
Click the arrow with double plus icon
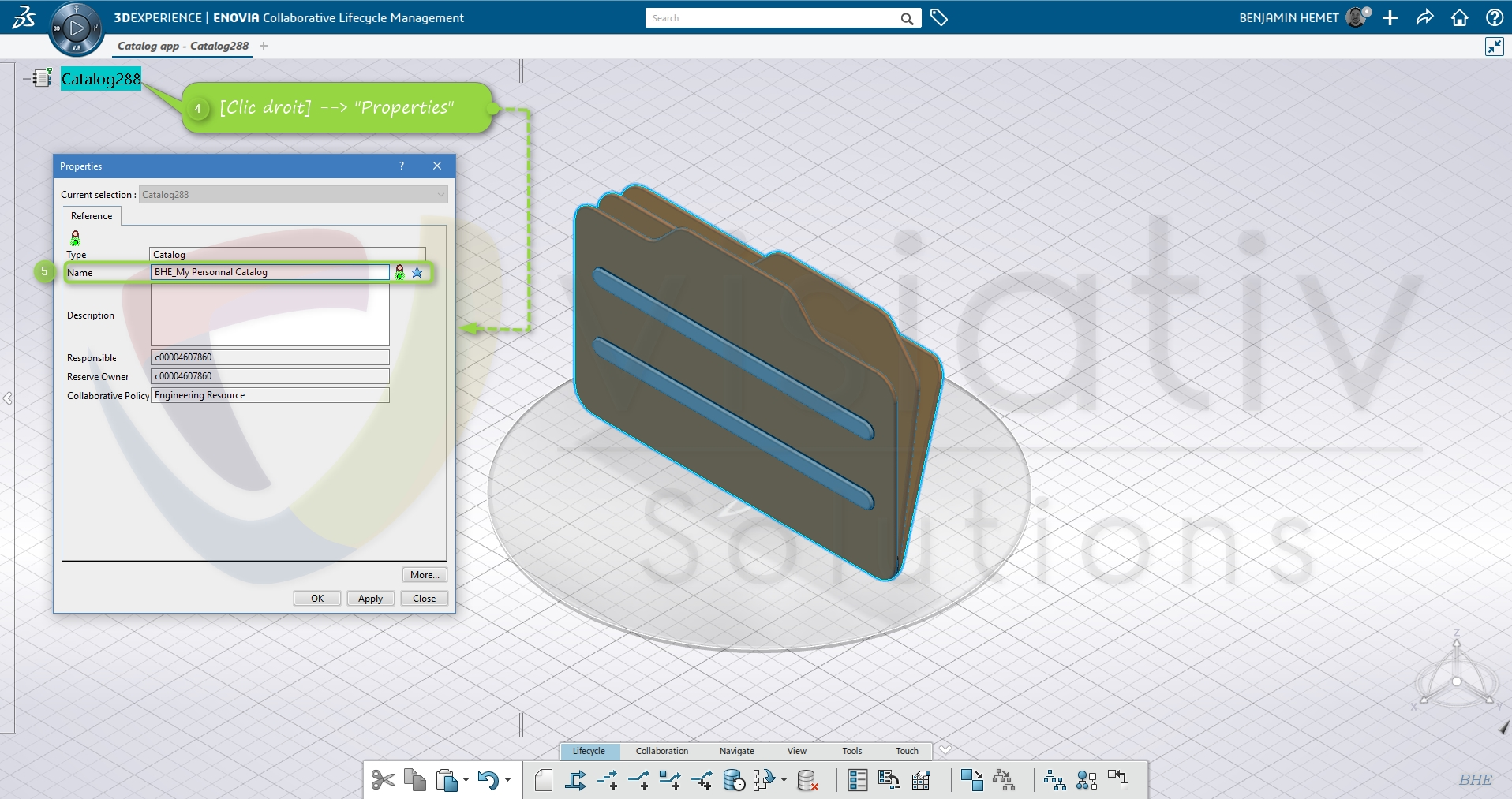702,781
